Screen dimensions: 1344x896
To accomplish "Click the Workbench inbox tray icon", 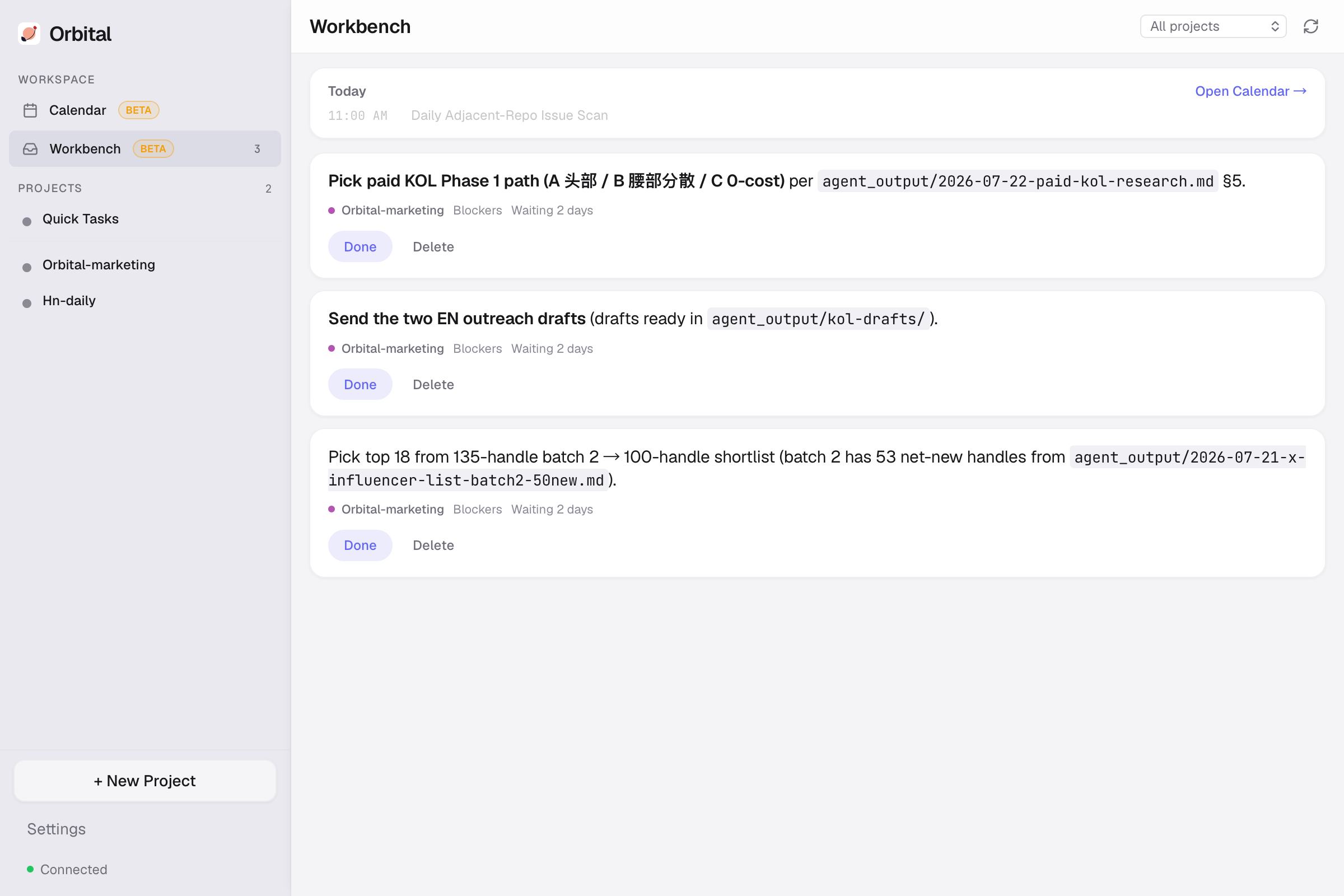I will pos(30,149).
